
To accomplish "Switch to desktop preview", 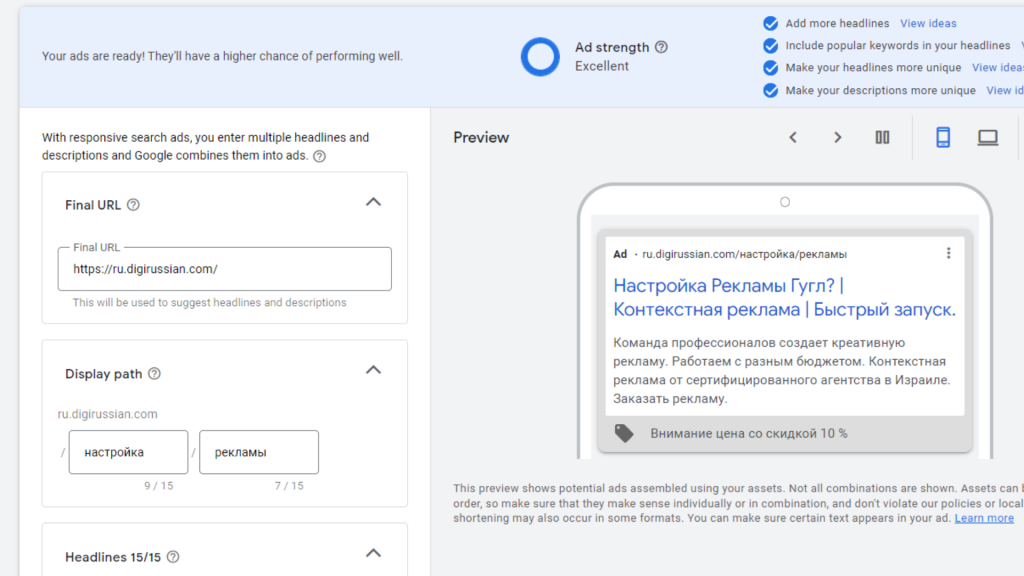I will click(x=987, y=137).
